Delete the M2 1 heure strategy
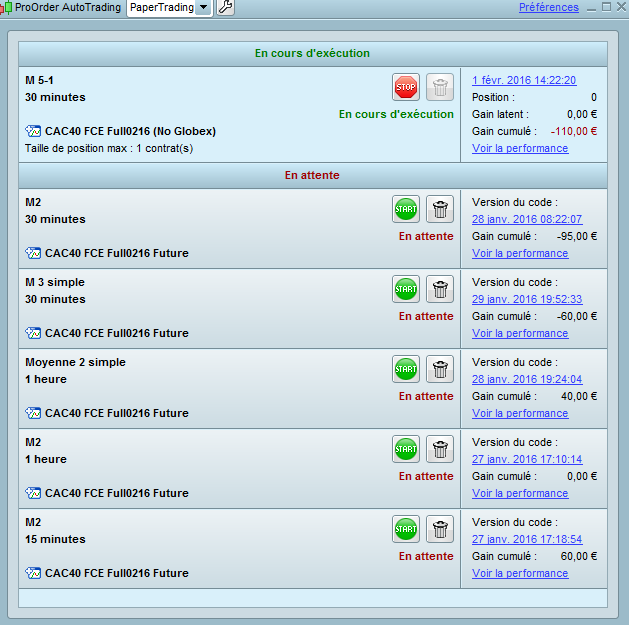The image size is (629, 625). tap(440, 449)
